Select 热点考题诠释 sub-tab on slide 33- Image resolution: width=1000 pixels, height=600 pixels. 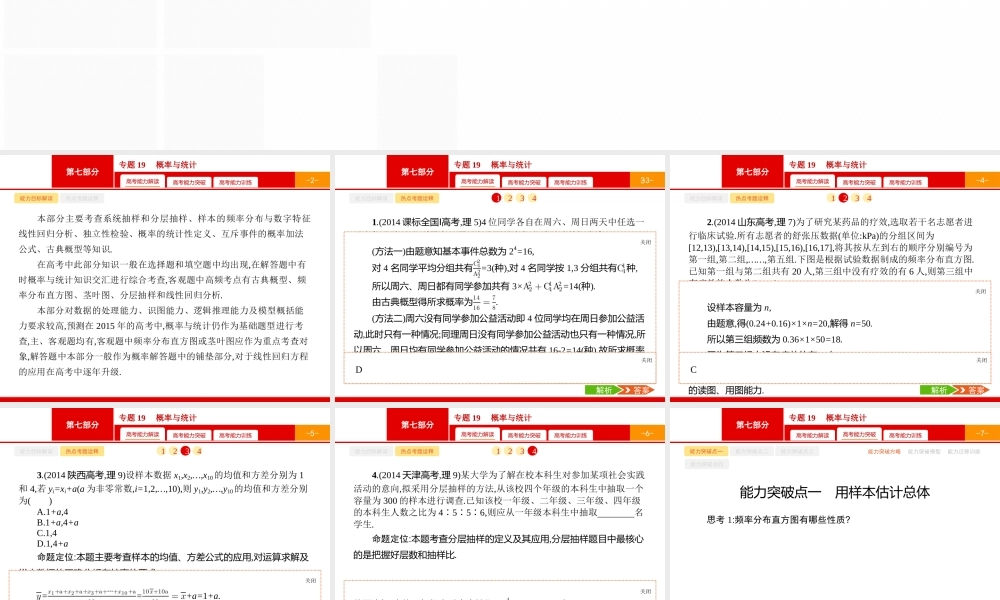click(417, 198)
